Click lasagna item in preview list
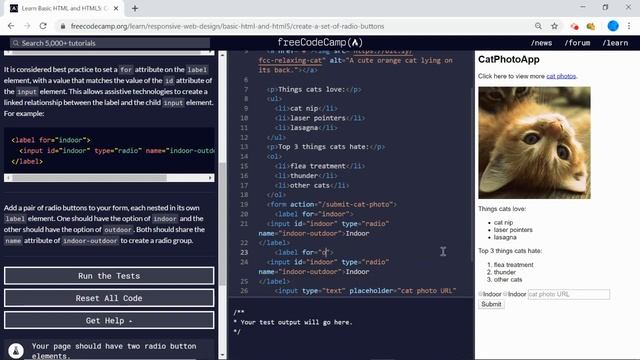The height and width of the screenshot is (360, 640). 505,237
